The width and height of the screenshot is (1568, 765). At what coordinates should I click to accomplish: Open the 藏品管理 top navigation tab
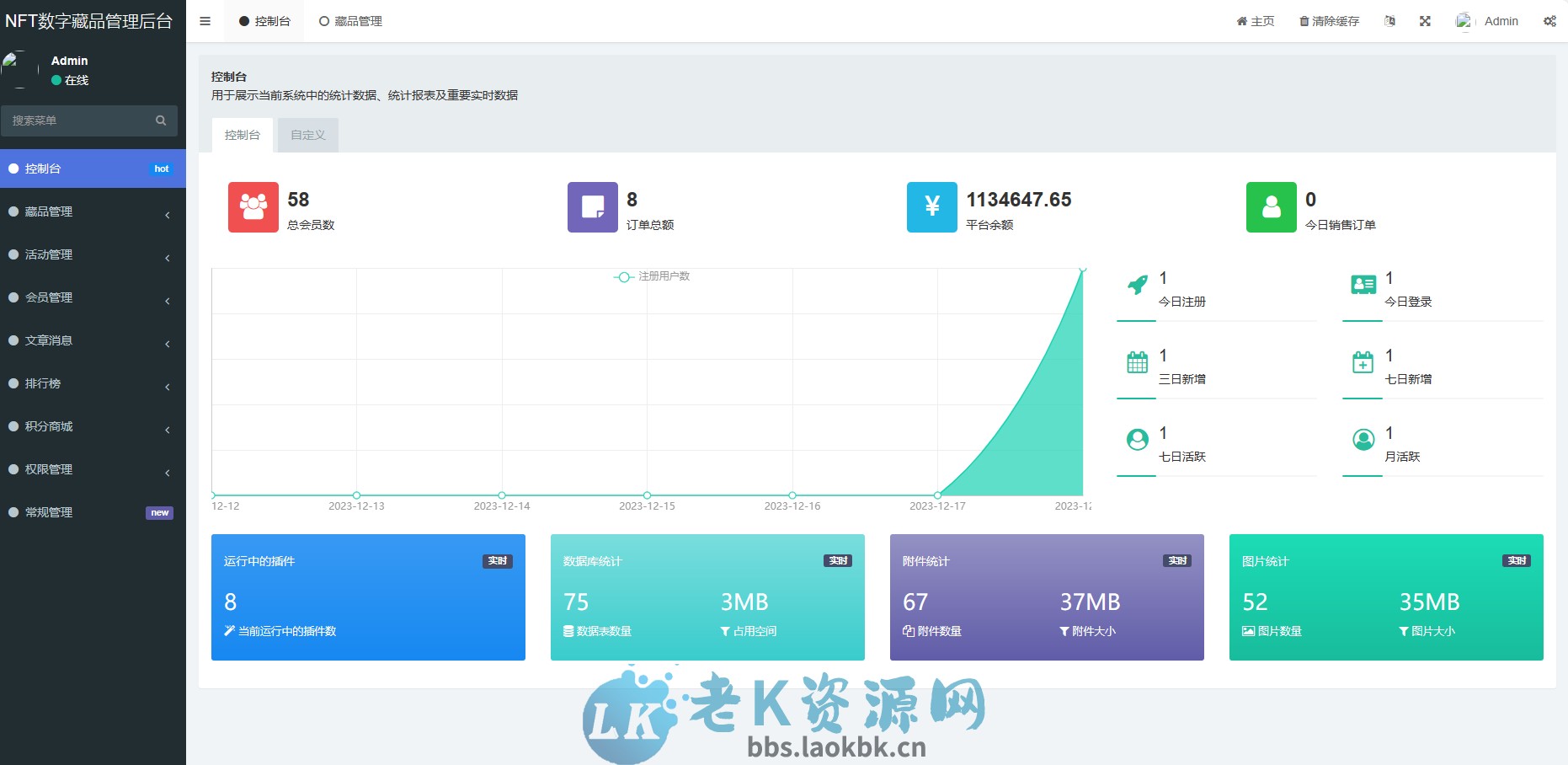(x=351, y=21)
